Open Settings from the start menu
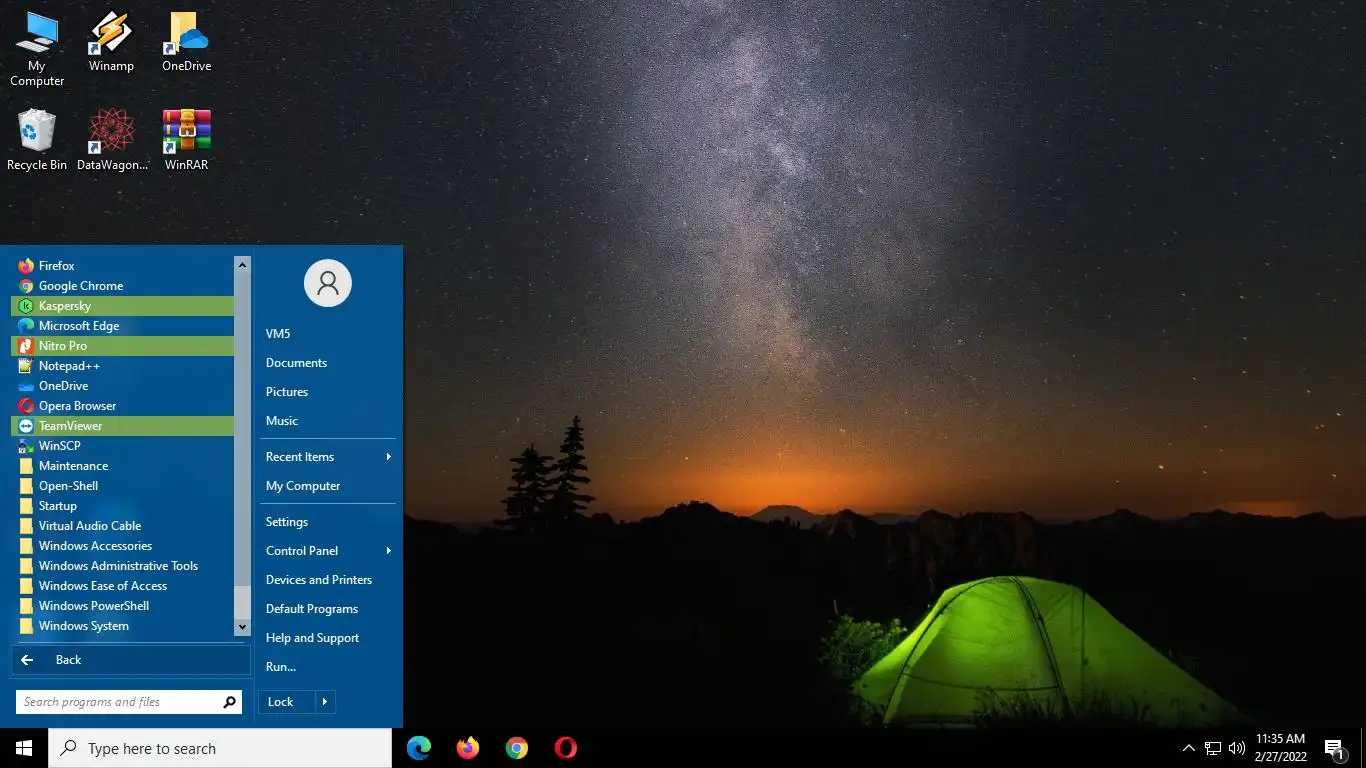The image size is (1366, 768). click(328, 522)
